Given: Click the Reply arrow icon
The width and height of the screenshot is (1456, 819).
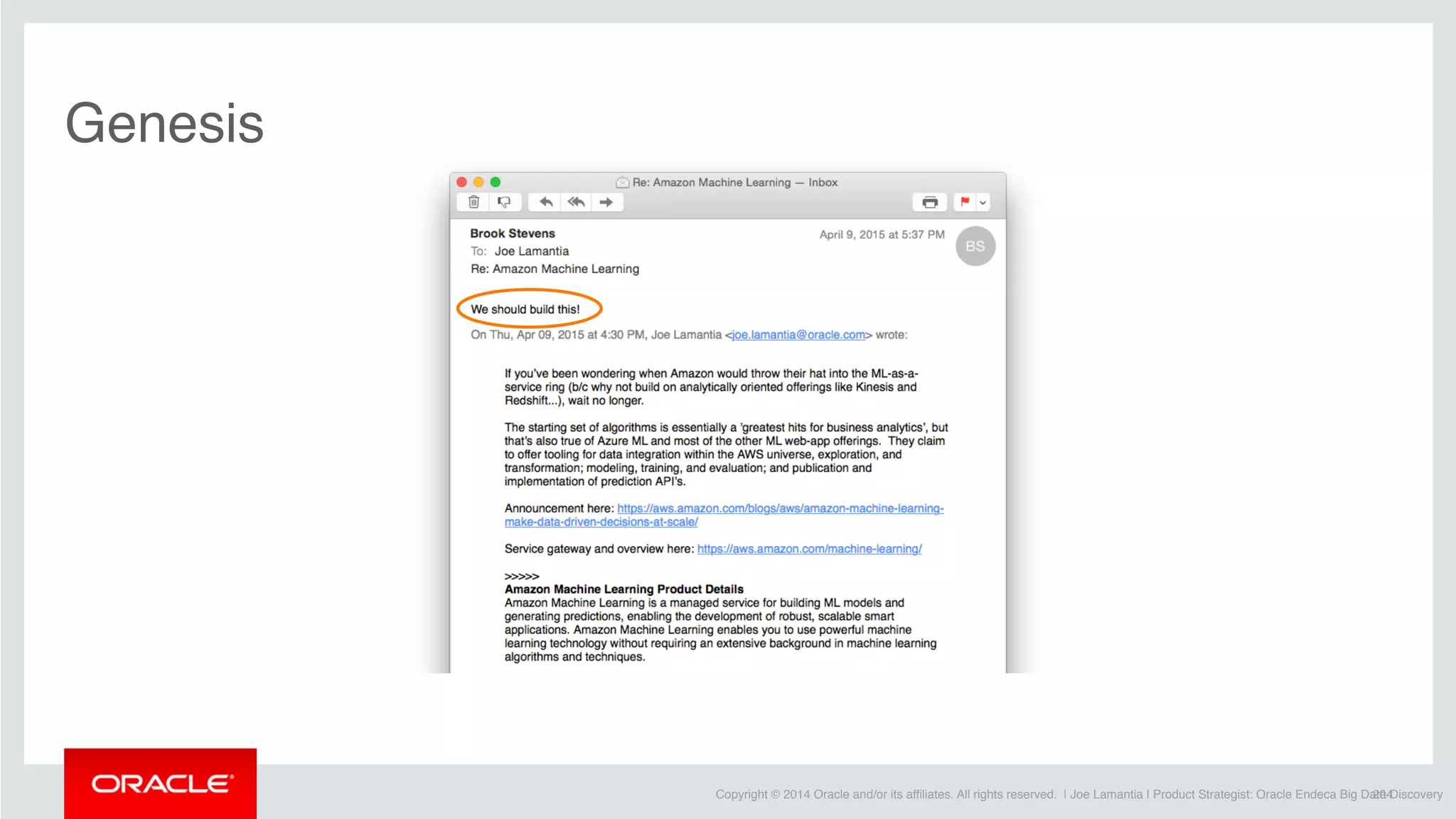Looking at the screenshot, I should 545,203.
